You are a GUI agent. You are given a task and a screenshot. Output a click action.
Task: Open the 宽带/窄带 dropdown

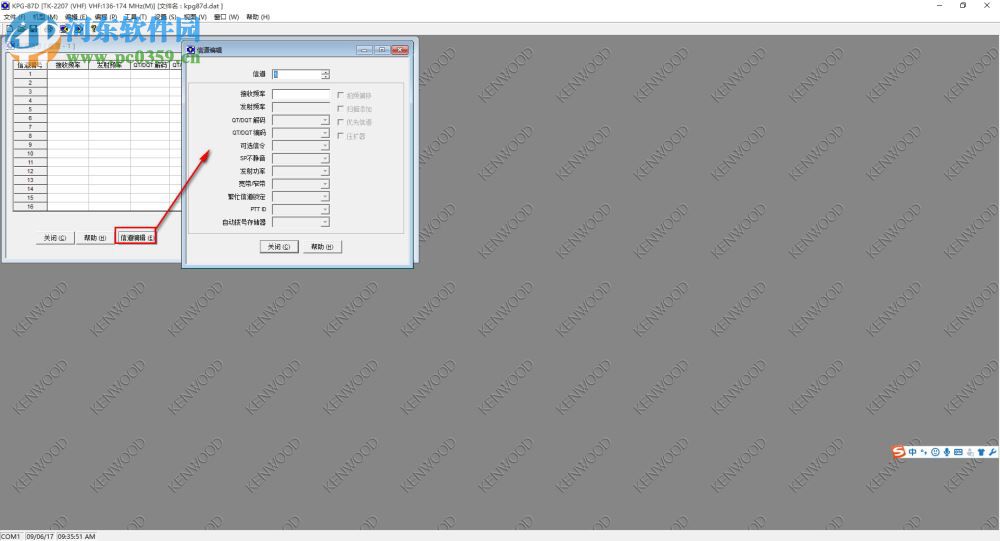[x=325, y=184]
